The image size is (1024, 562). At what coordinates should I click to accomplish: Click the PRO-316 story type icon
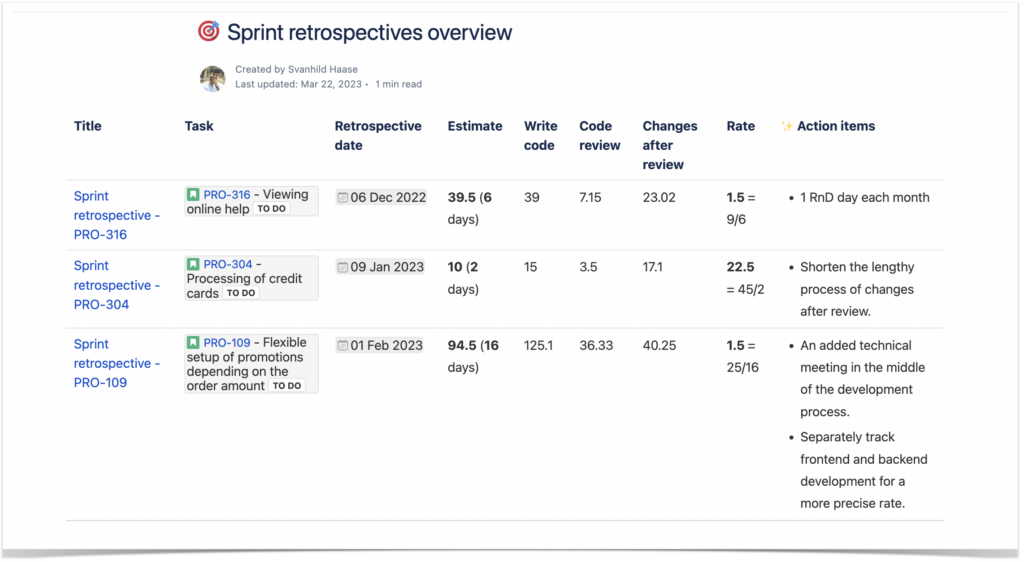click(193, 195)
